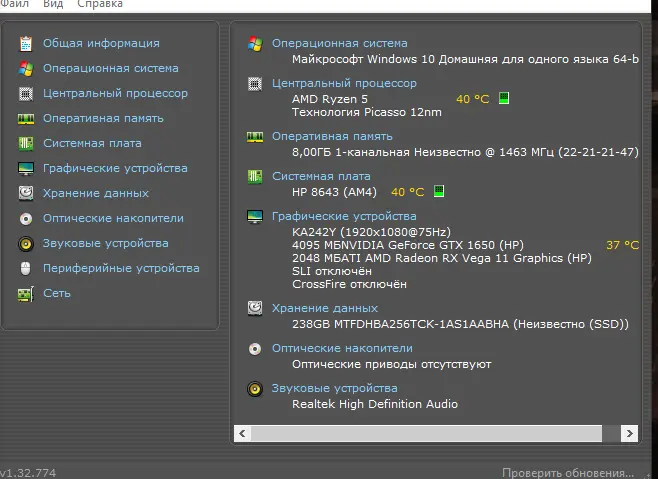Viewport: 658px width, 479px height.
Task: Go to Оперативная память in sidebar
Action: point(103,118)
